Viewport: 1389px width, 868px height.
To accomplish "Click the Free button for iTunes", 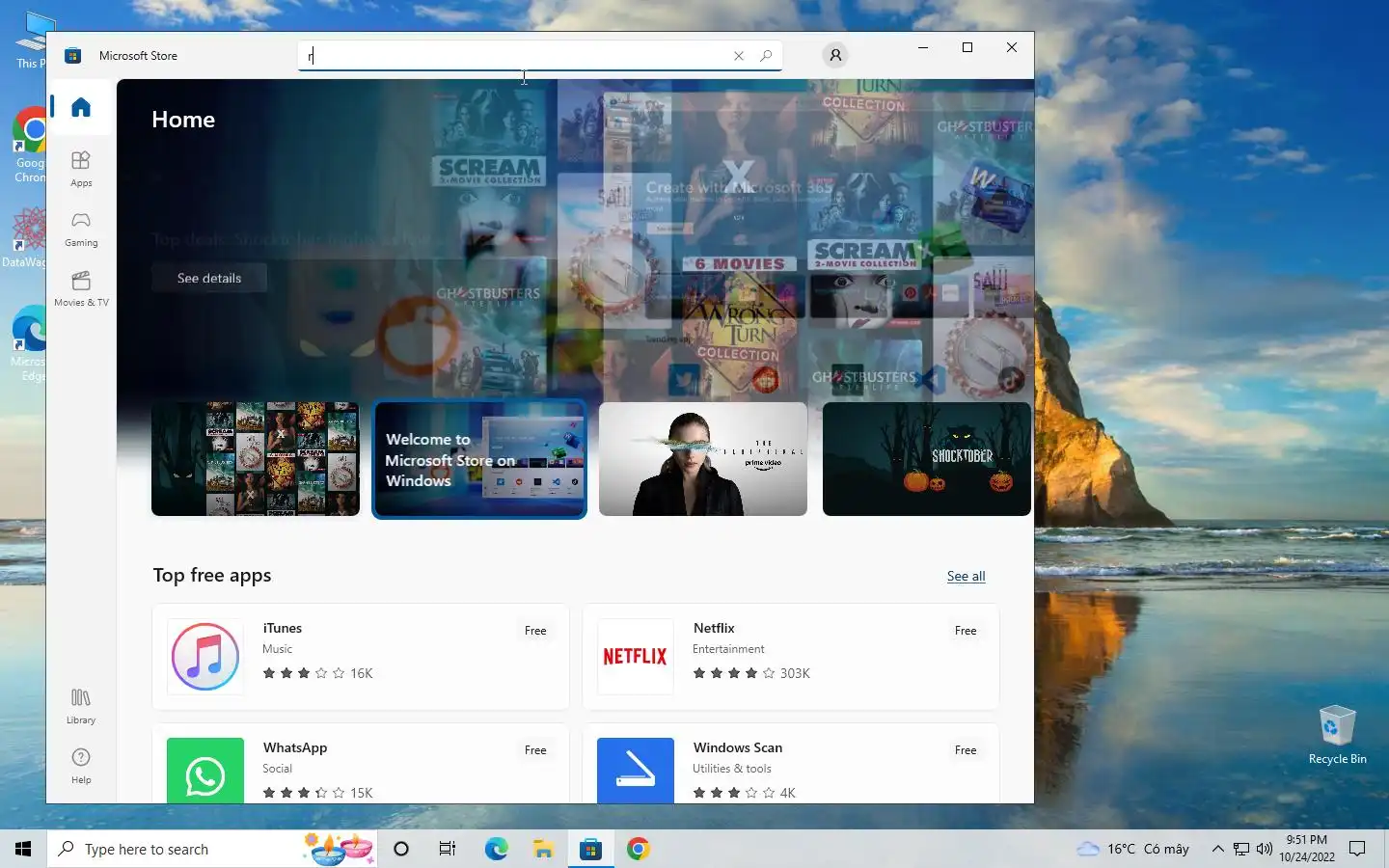I will pos(535,631).
